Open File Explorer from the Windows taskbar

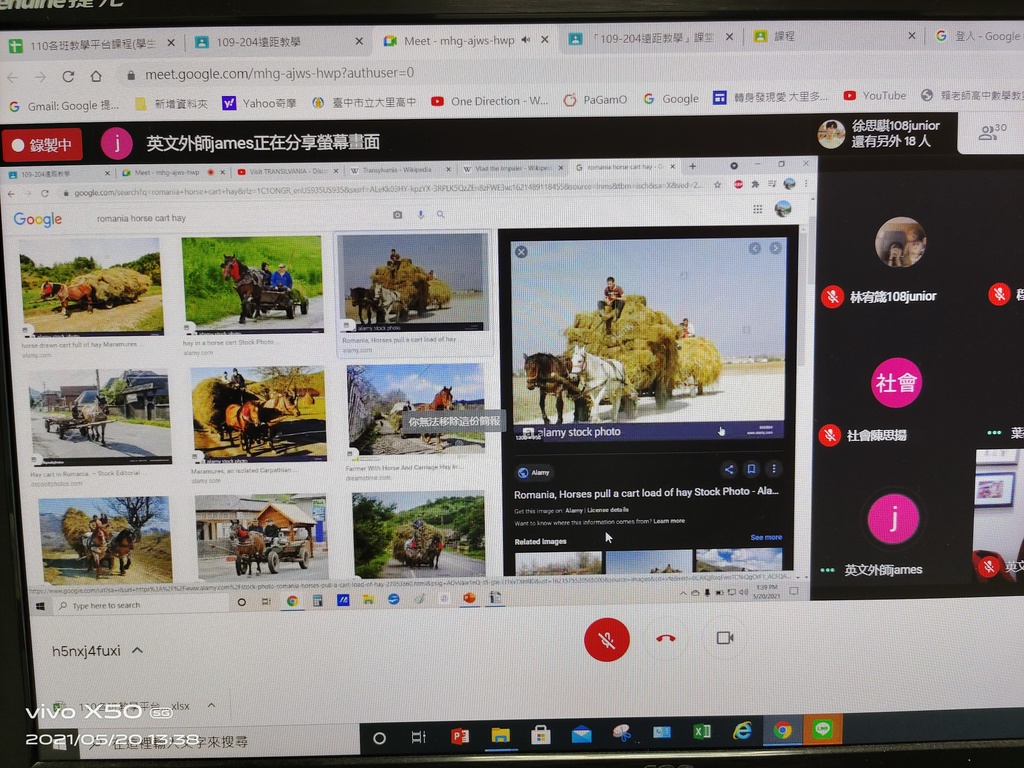coord(500,735)
